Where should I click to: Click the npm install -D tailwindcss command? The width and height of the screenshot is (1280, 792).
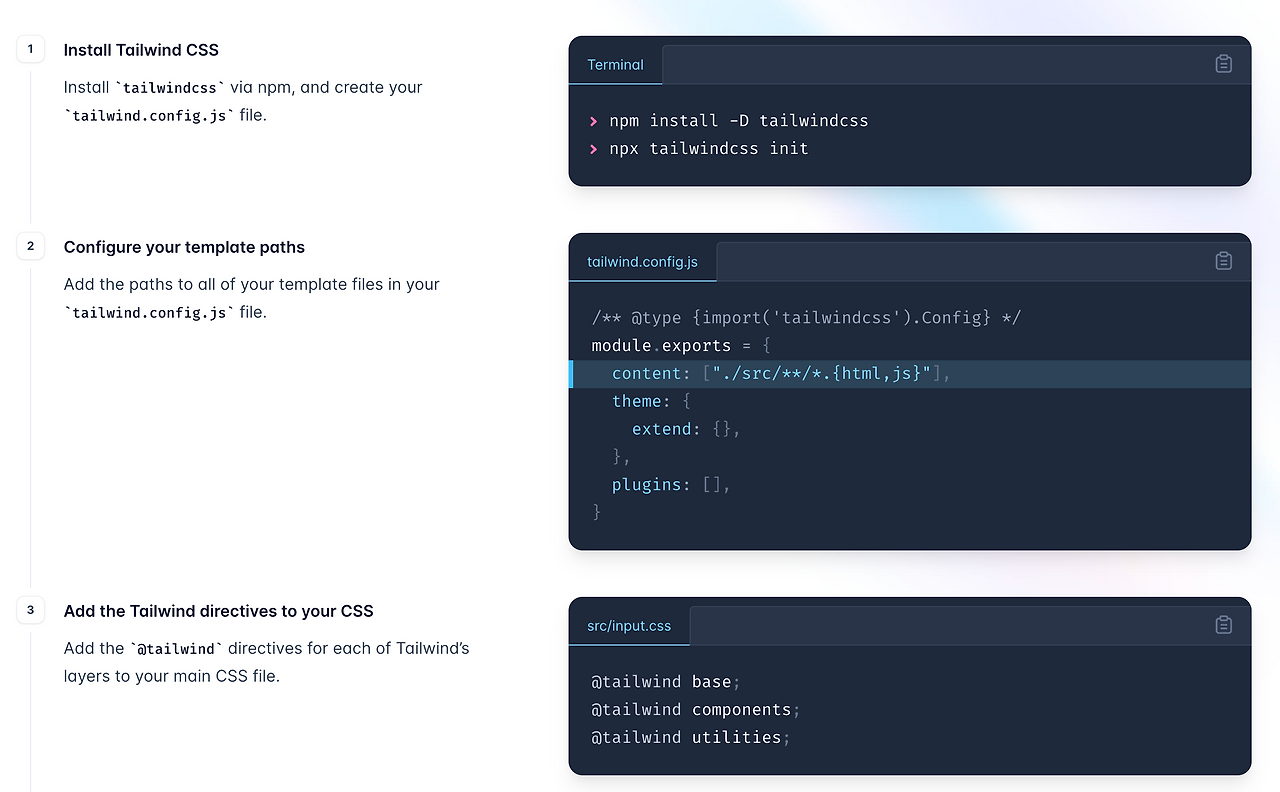tap(738, 120)
